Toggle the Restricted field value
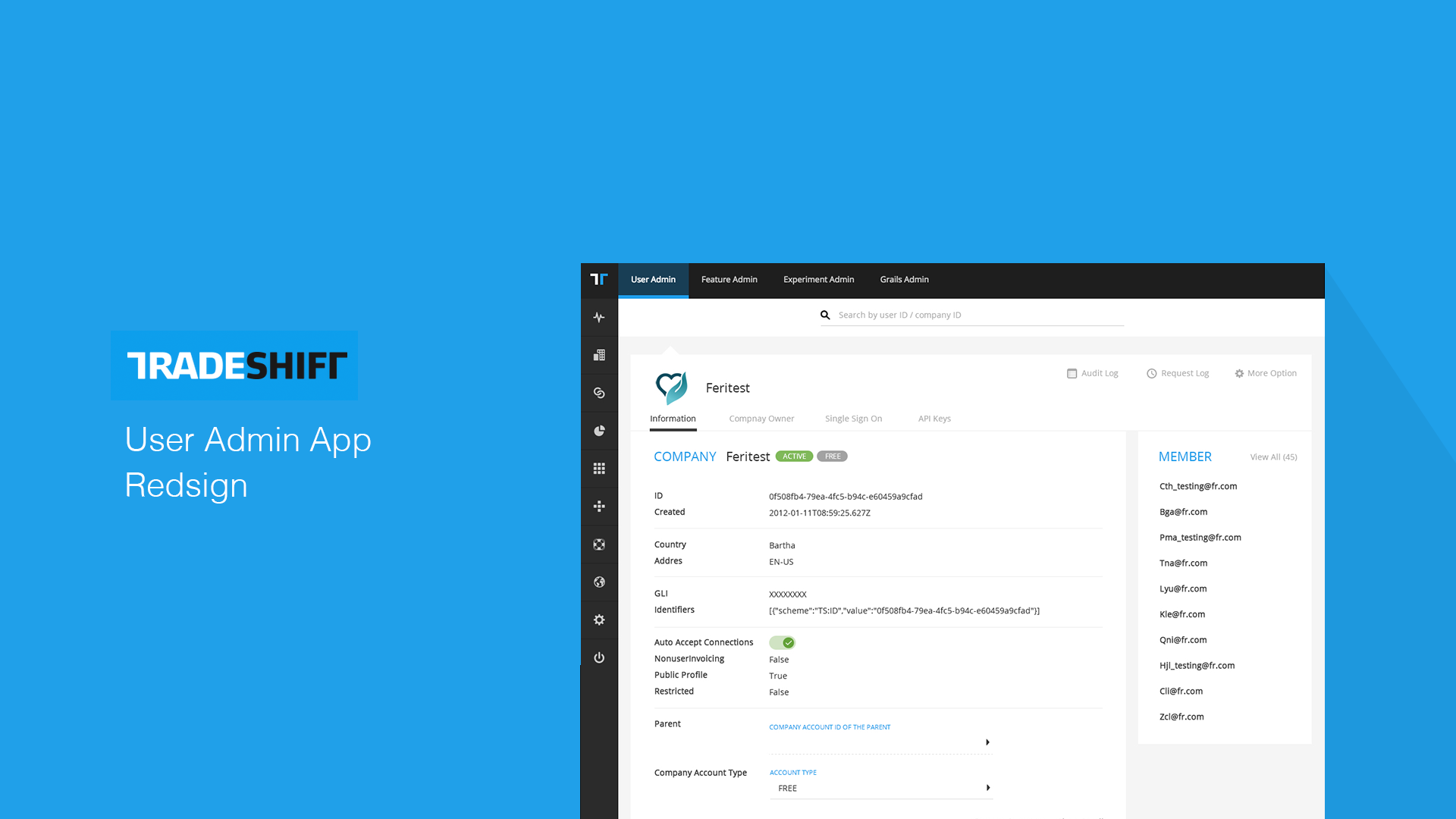 click(x=777, y=691)
